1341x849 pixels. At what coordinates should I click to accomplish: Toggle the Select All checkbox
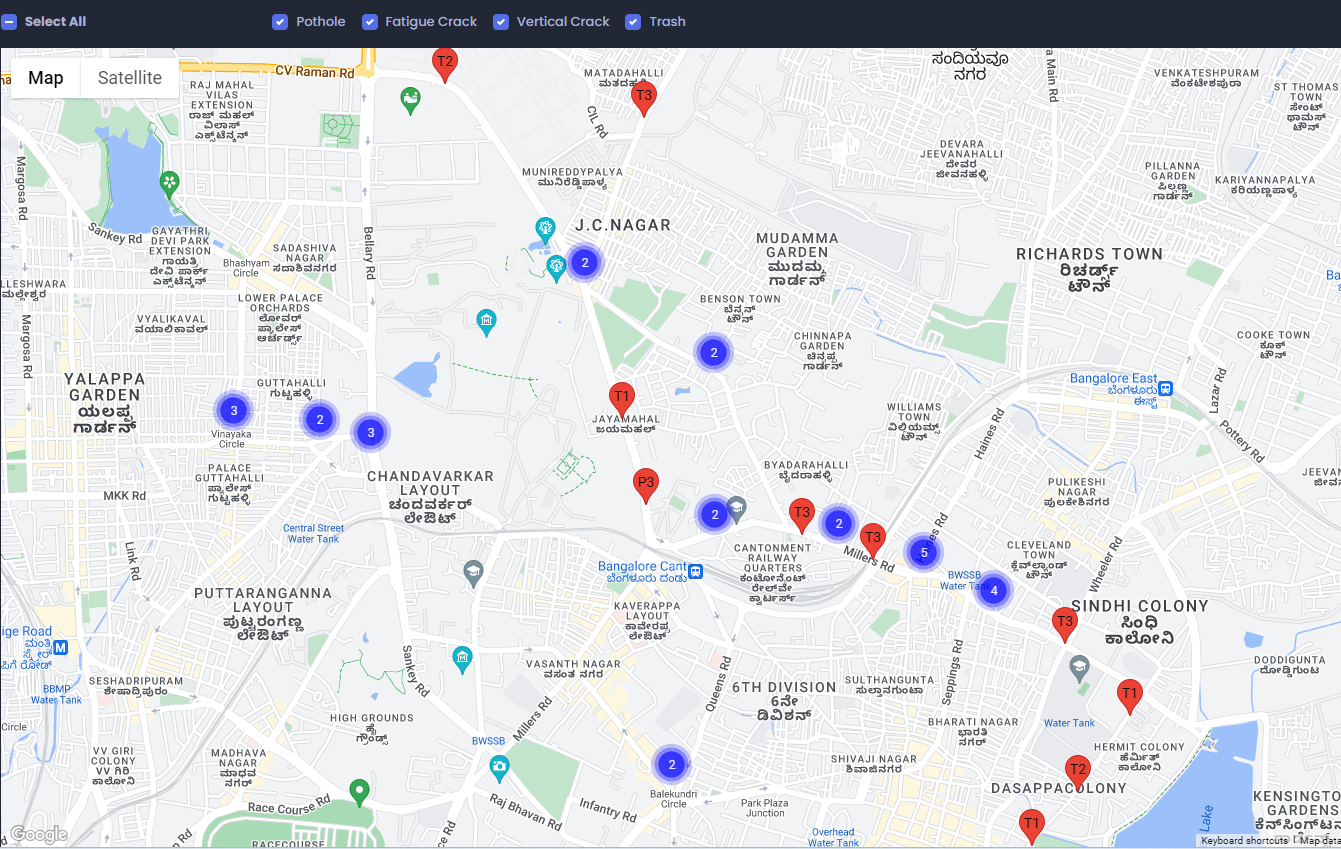(10, 22)
